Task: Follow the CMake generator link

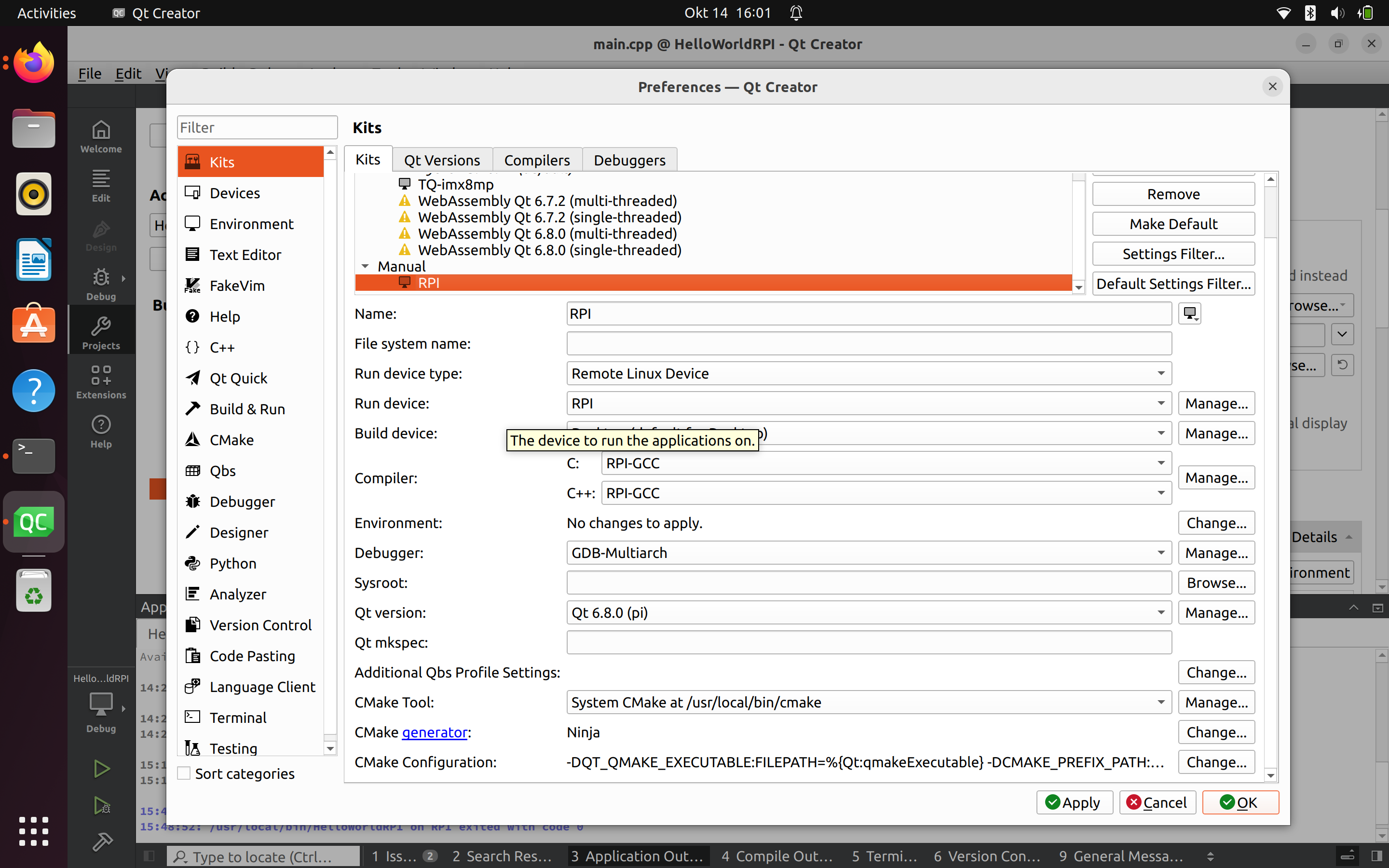Action: (435, 732)
